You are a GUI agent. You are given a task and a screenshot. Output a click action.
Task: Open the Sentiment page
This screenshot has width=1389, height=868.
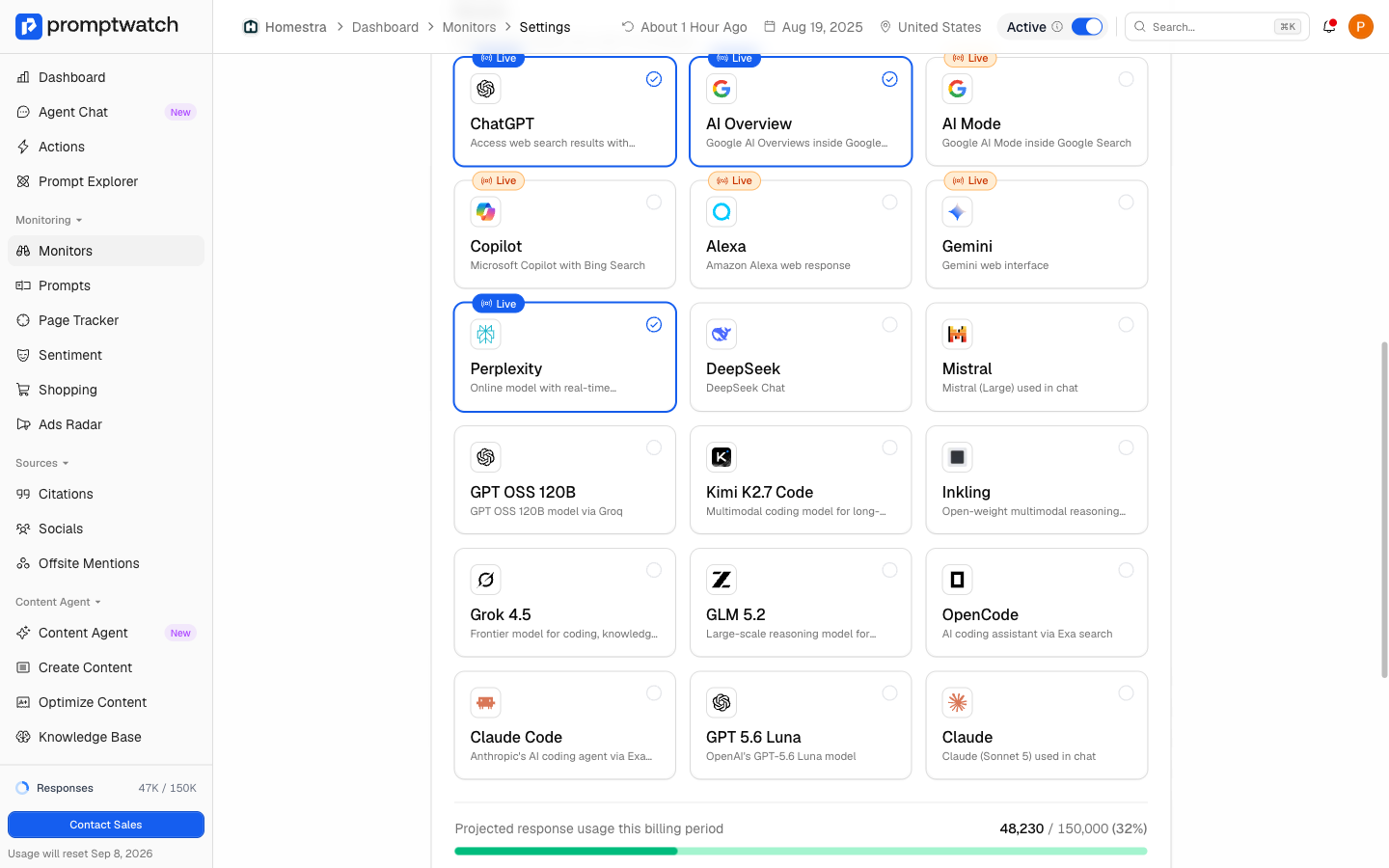[106, 355]
